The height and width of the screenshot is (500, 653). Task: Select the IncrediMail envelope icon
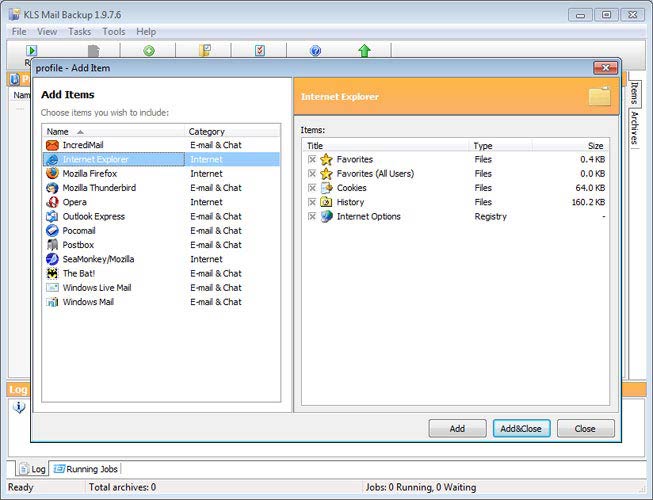[53, 145]
